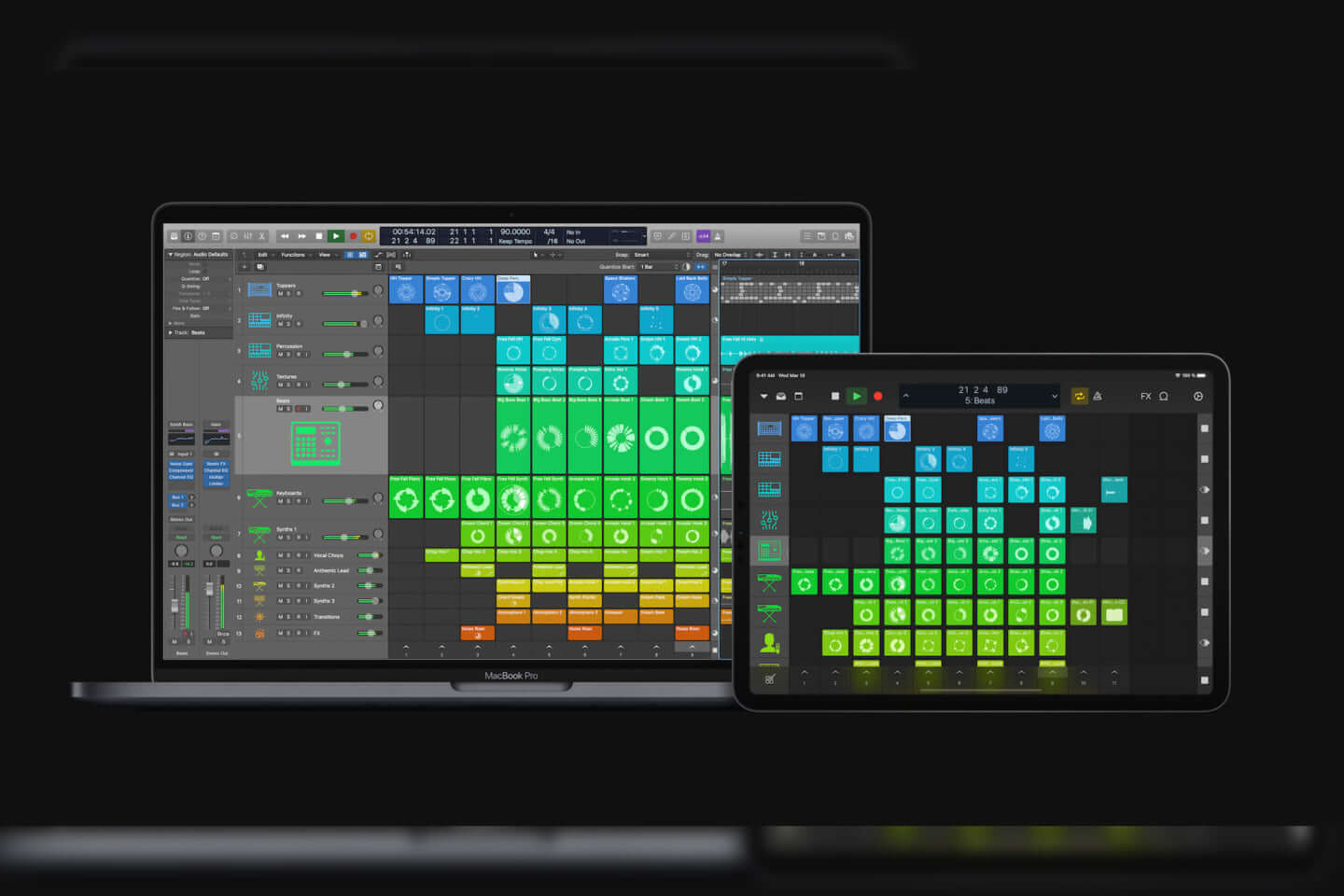The image size is (1344, 896).
Task: Click the 4/4 time signature display
Action: (549, 231)
